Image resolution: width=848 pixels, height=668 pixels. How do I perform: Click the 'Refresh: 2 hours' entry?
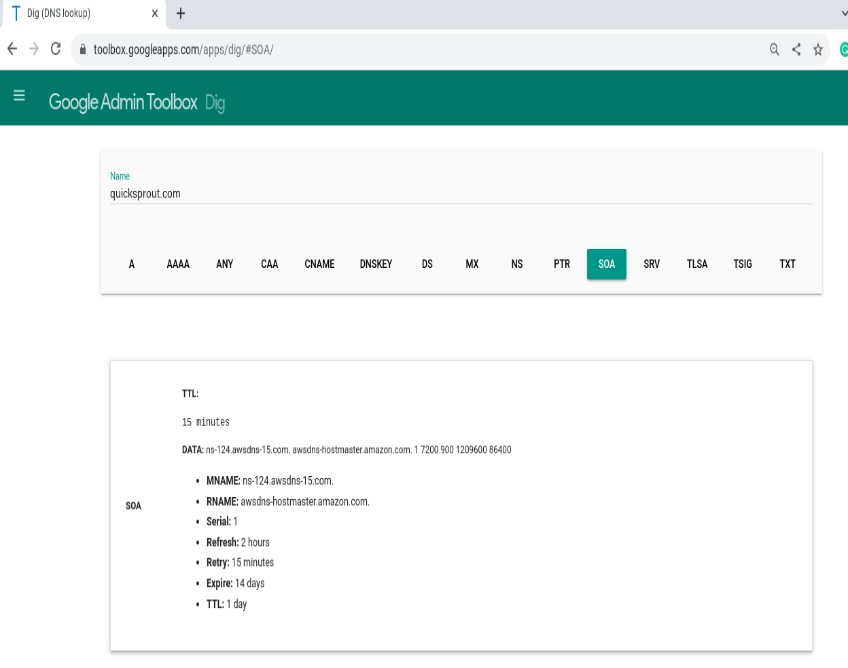point(237,542)
